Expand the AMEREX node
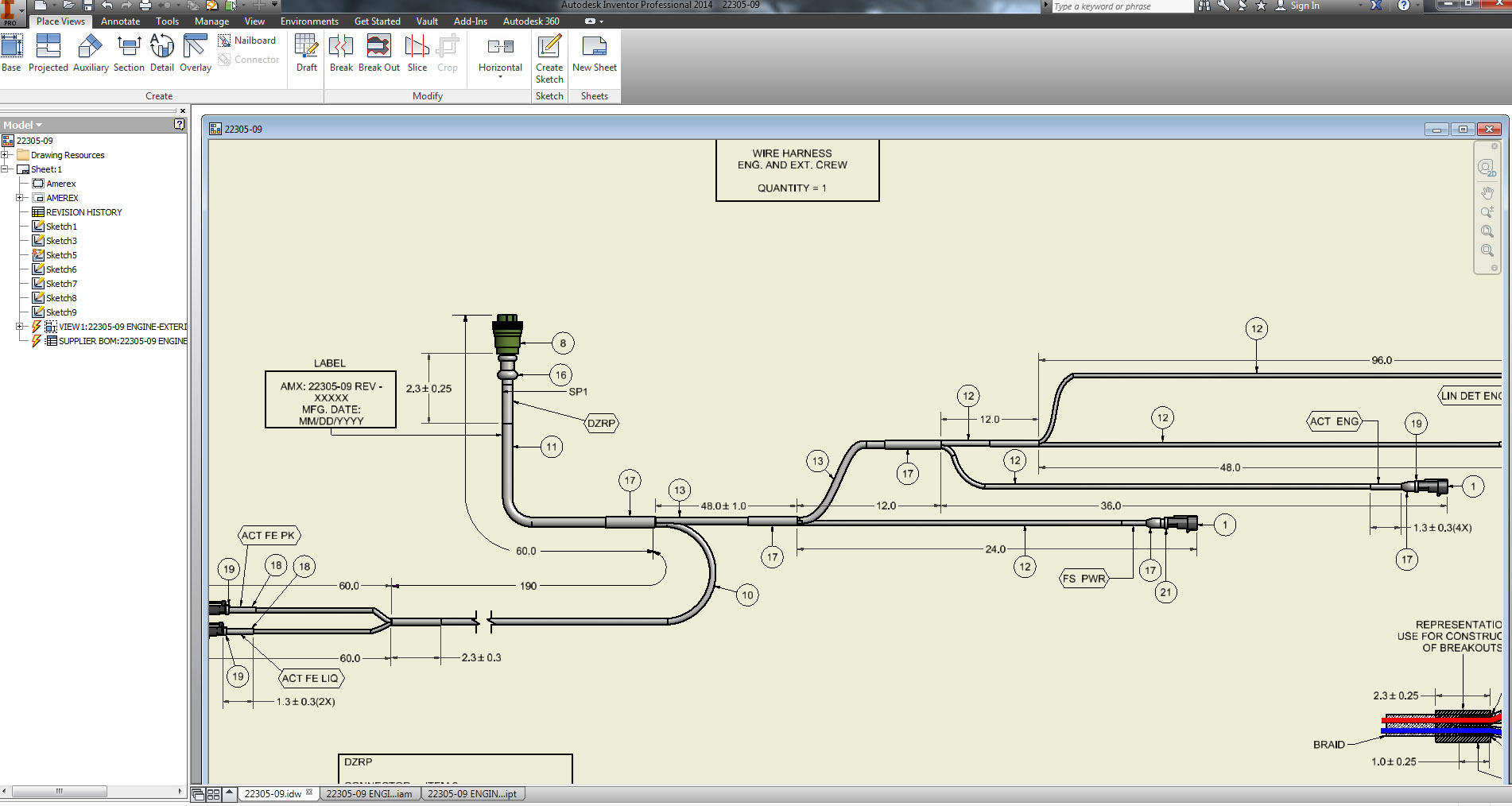Screen dimensions: 1512x806 20,198
